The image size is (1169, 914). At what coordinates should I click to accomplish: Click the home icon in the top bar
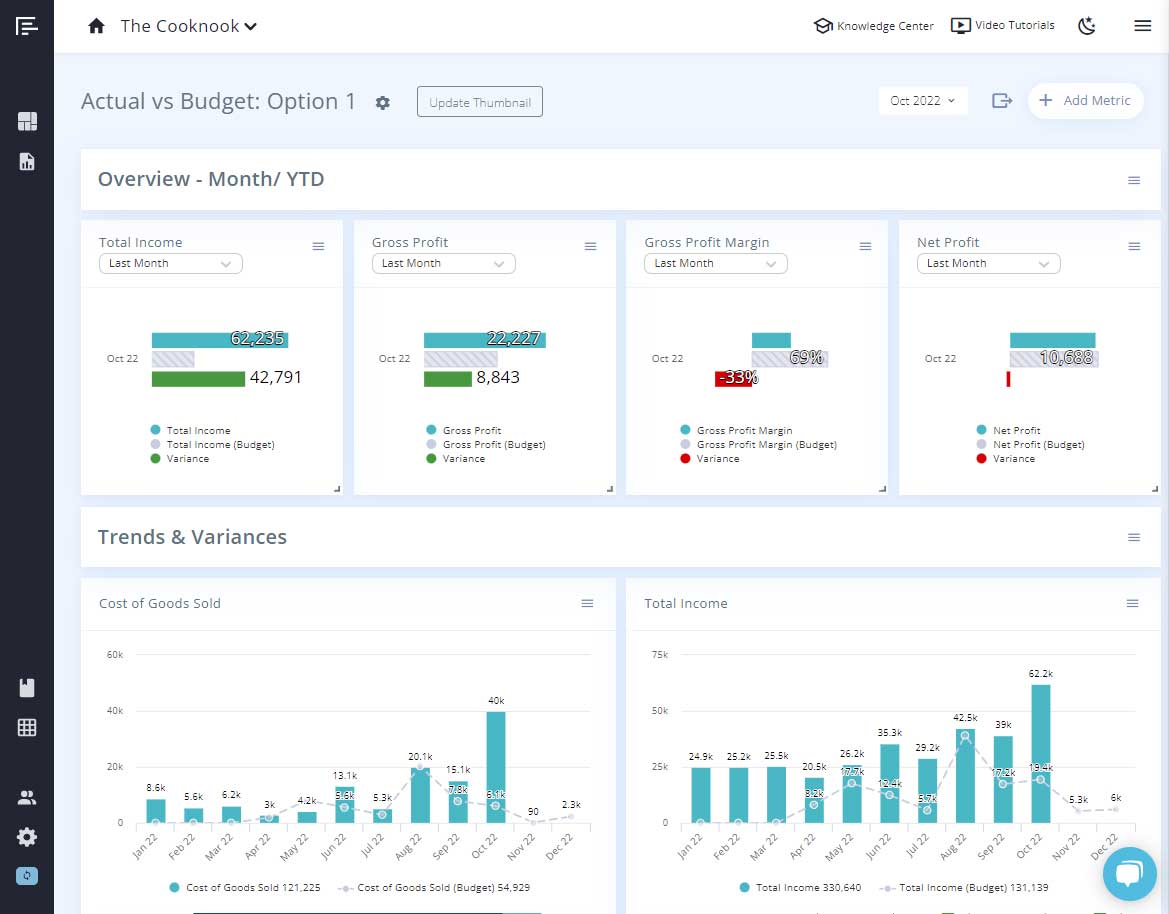pos(95,25)
